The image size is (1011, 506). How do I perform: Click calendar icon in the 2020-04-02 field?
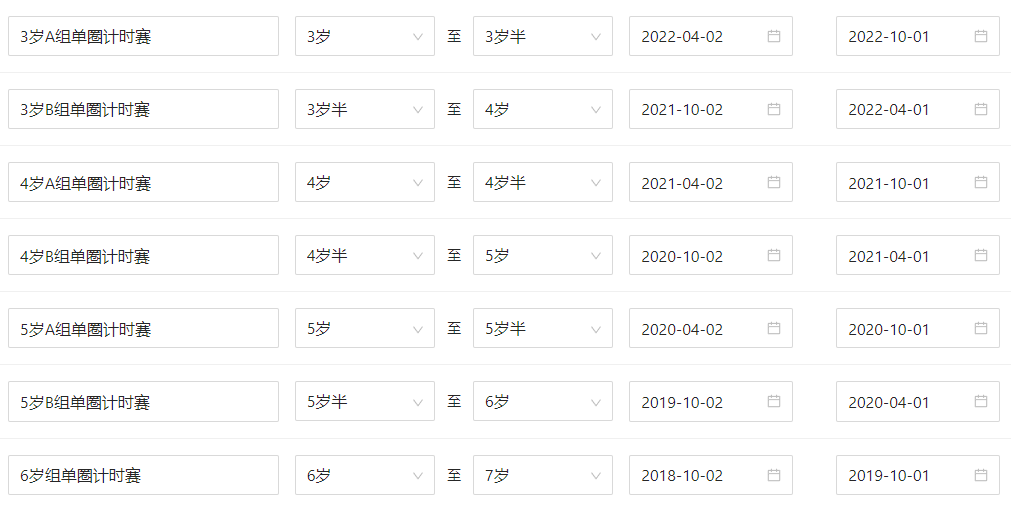coord(773,329)
